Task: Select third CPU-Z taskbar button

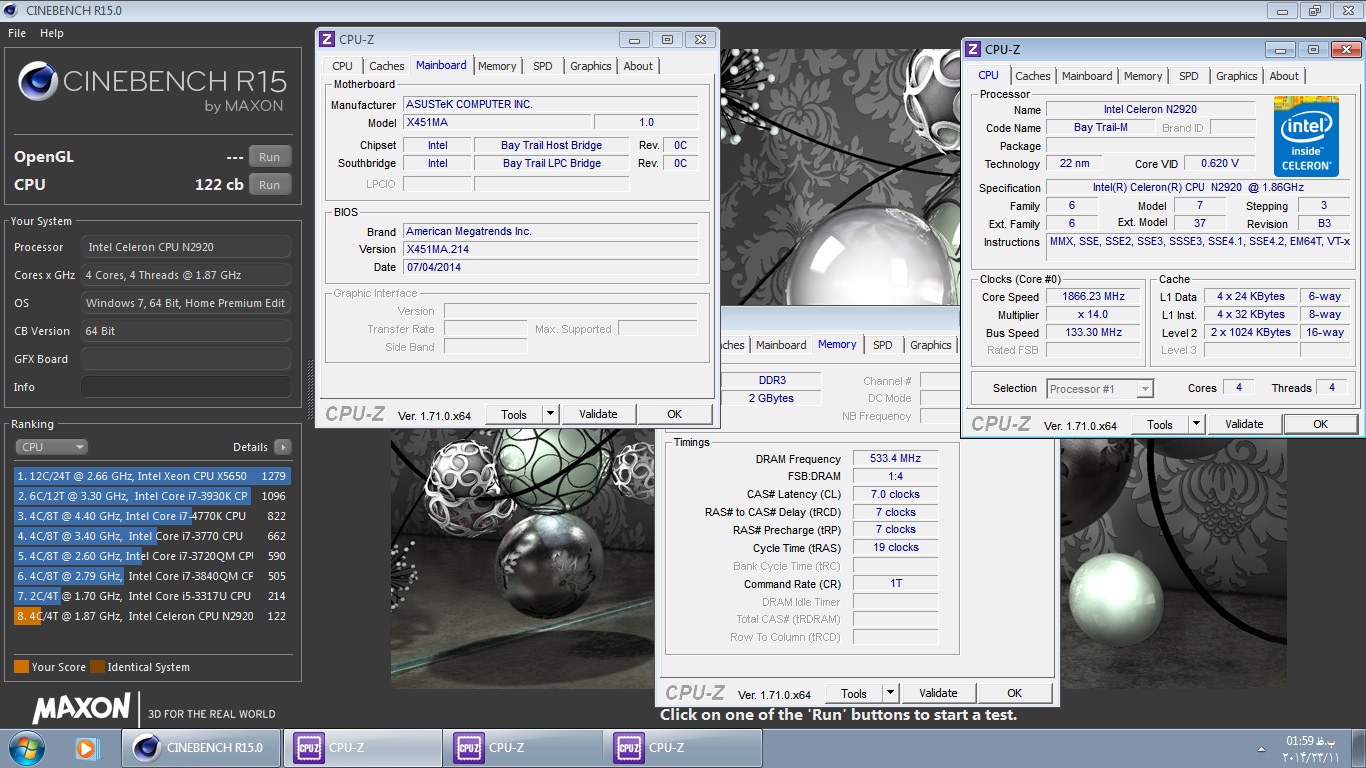Action: (682, 747)
